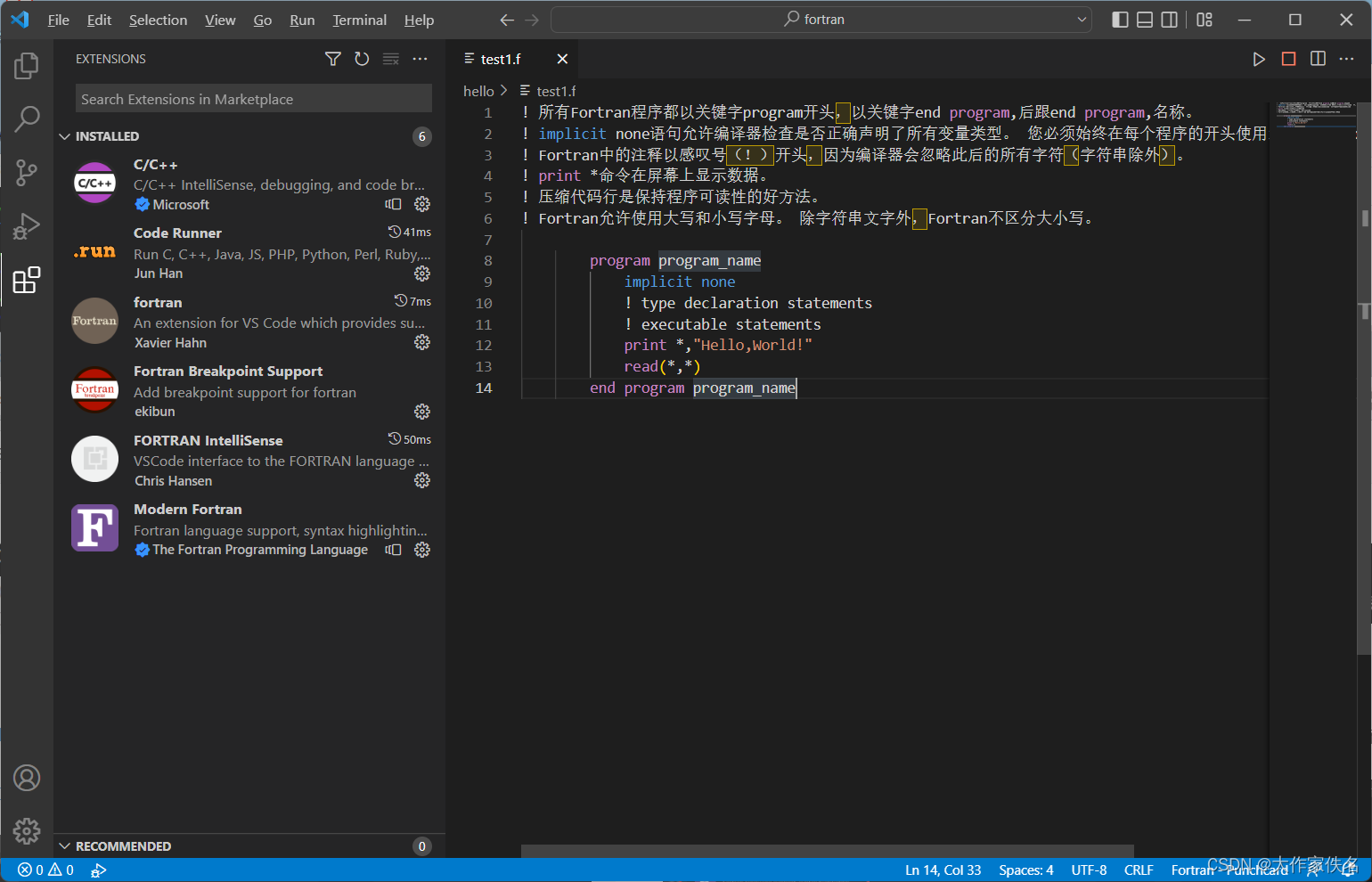
Task: Open Extensions view more actions menu
Action: (x=420, y=59)
